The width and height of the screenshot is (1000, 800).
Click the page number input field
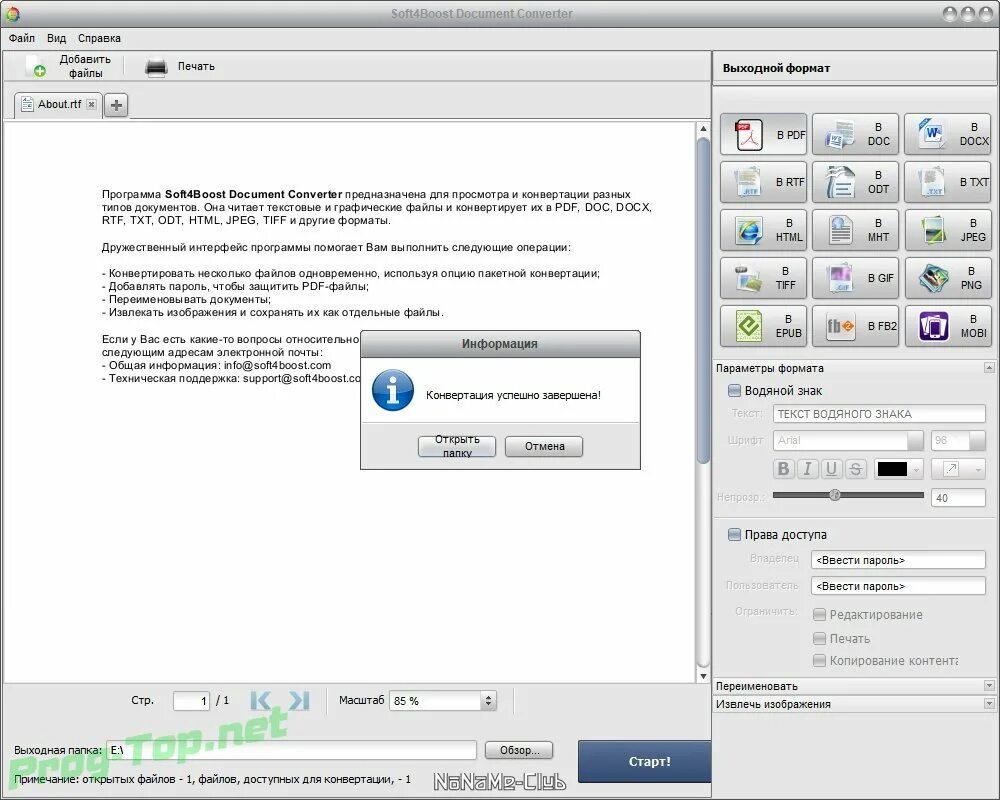[191, 700]
